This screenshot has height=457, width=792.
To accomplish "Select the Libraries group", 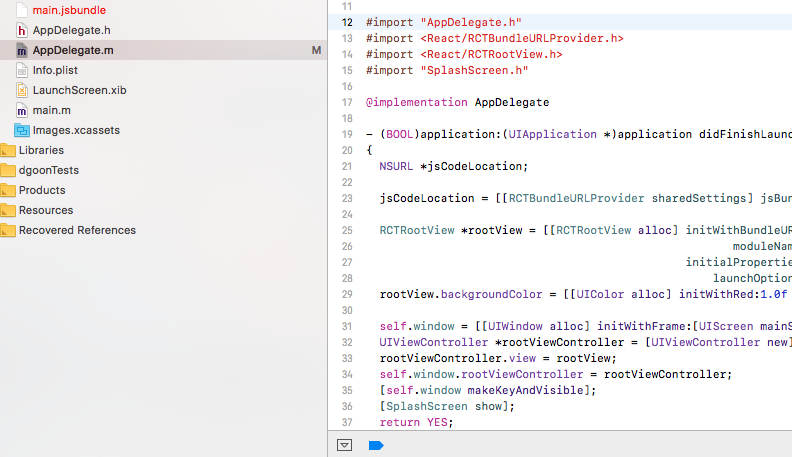I will (x=41, y=150).
